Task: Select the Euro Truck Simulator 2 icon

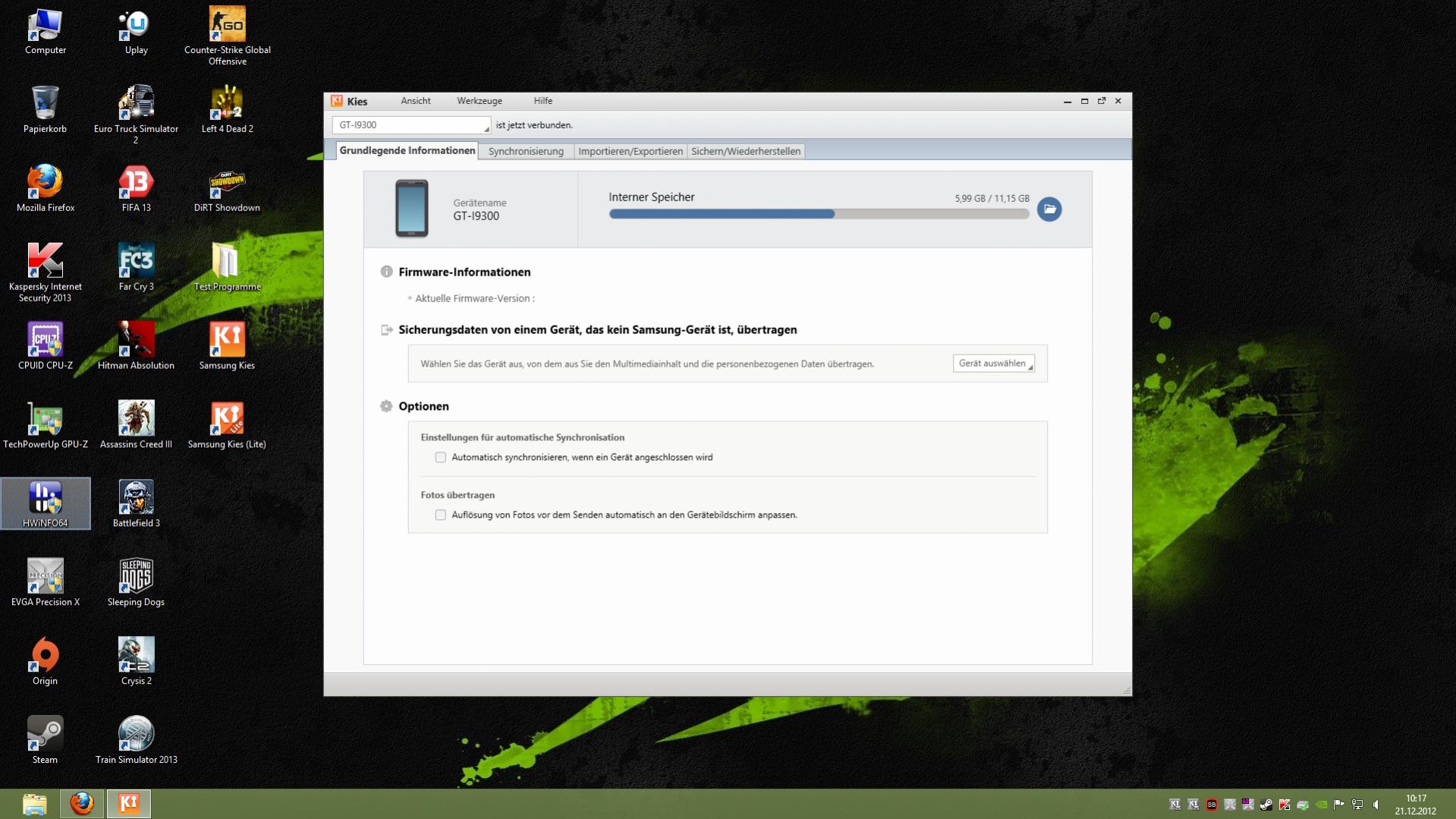Action: coord(137,115)
